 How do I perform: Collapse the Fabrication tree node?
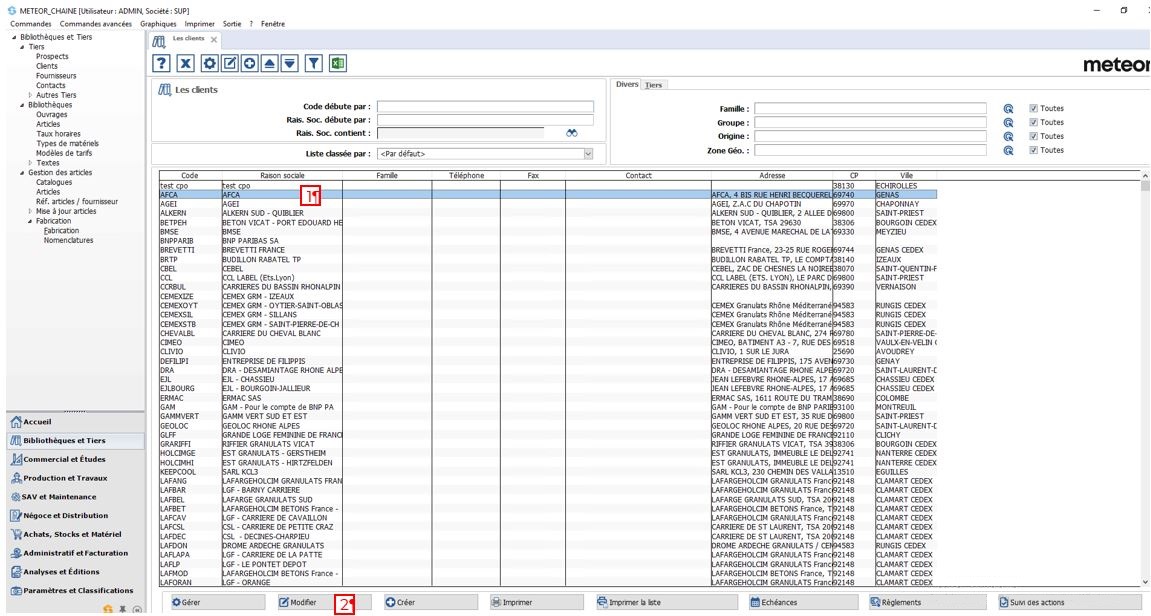(x=30, y=221)
